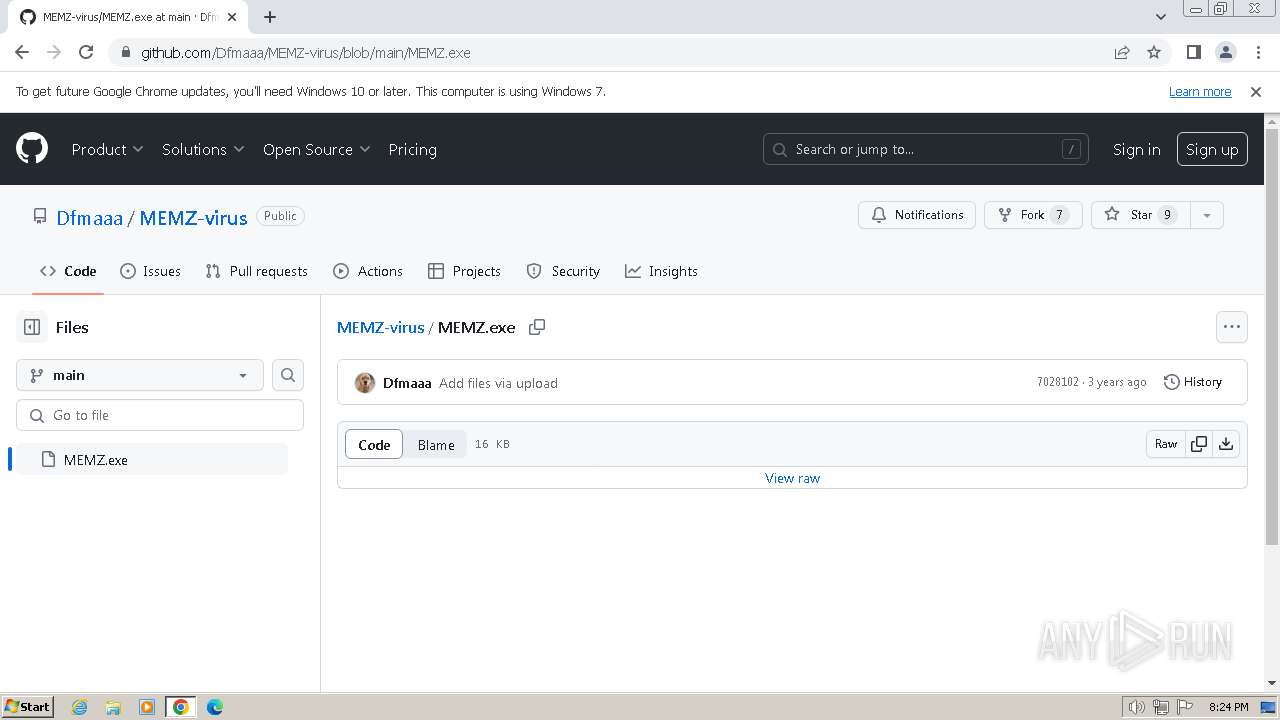This screenshot has width=1280, height=720.
Task: Open the Windows Start menu
Action: 28,706
